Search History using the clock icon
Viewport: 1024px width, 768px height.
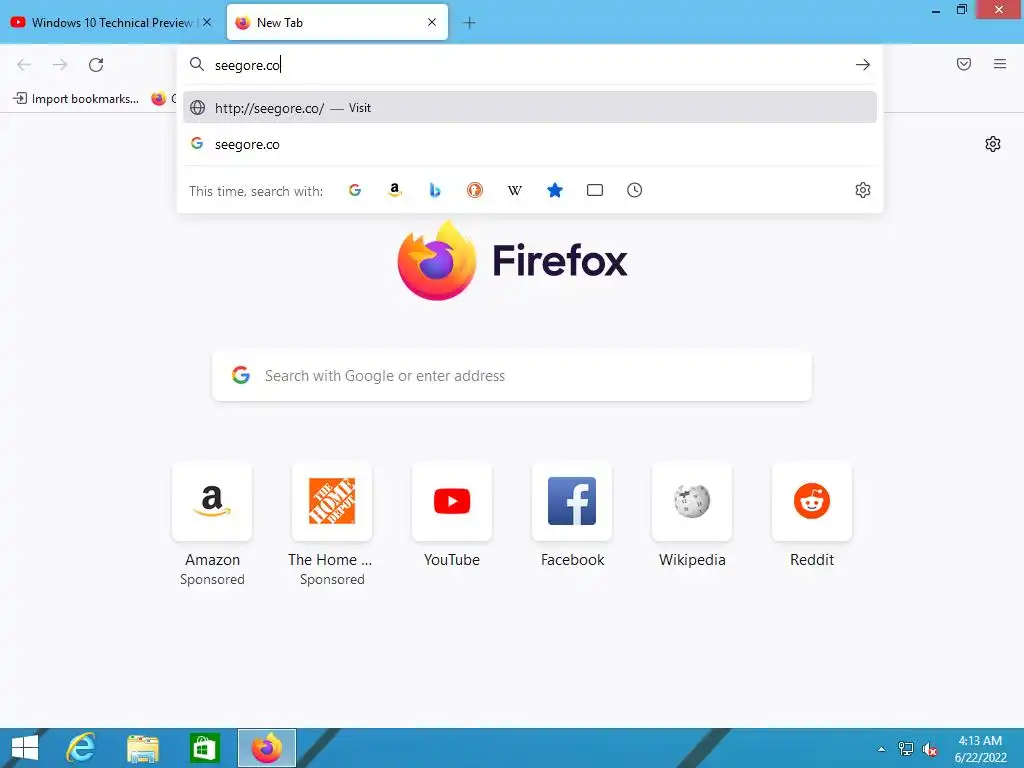coord(635,190)
